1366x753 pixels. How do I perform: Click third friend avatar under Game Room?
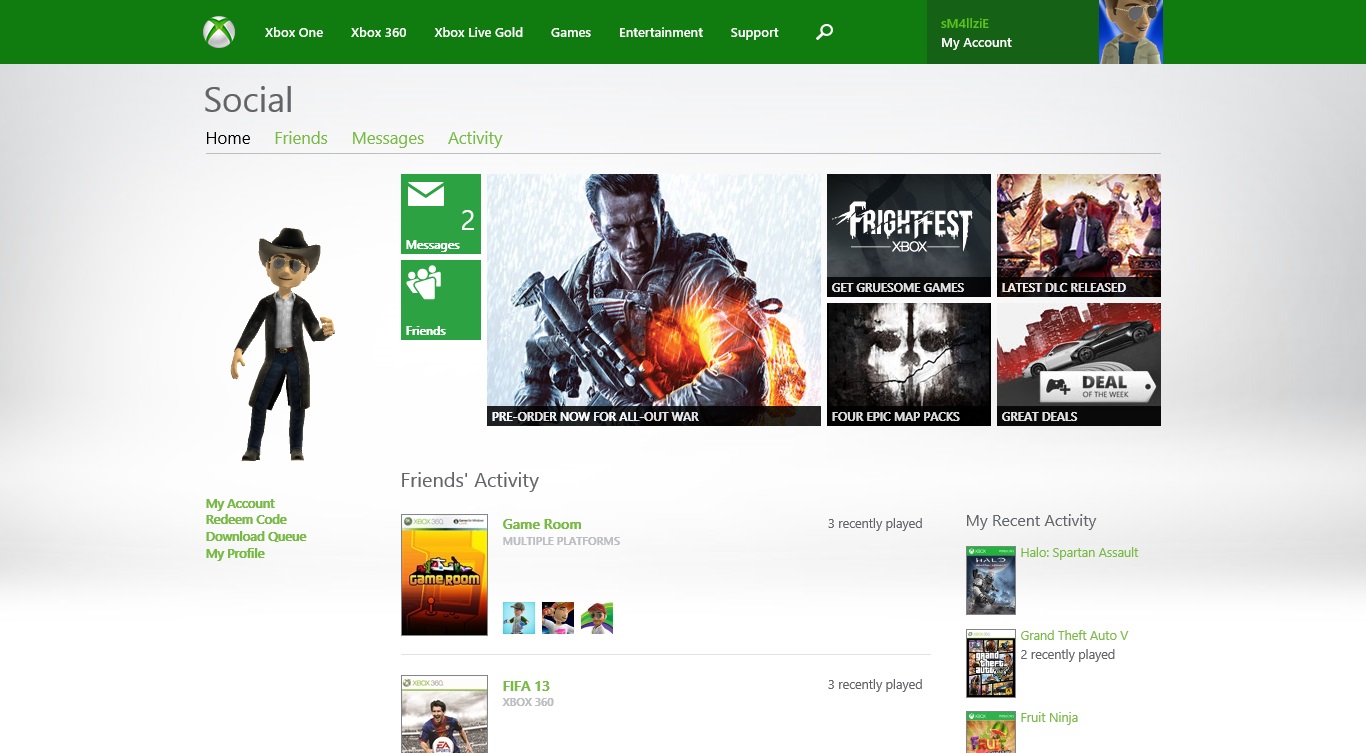pyautogui.click(x=597, y=618)
